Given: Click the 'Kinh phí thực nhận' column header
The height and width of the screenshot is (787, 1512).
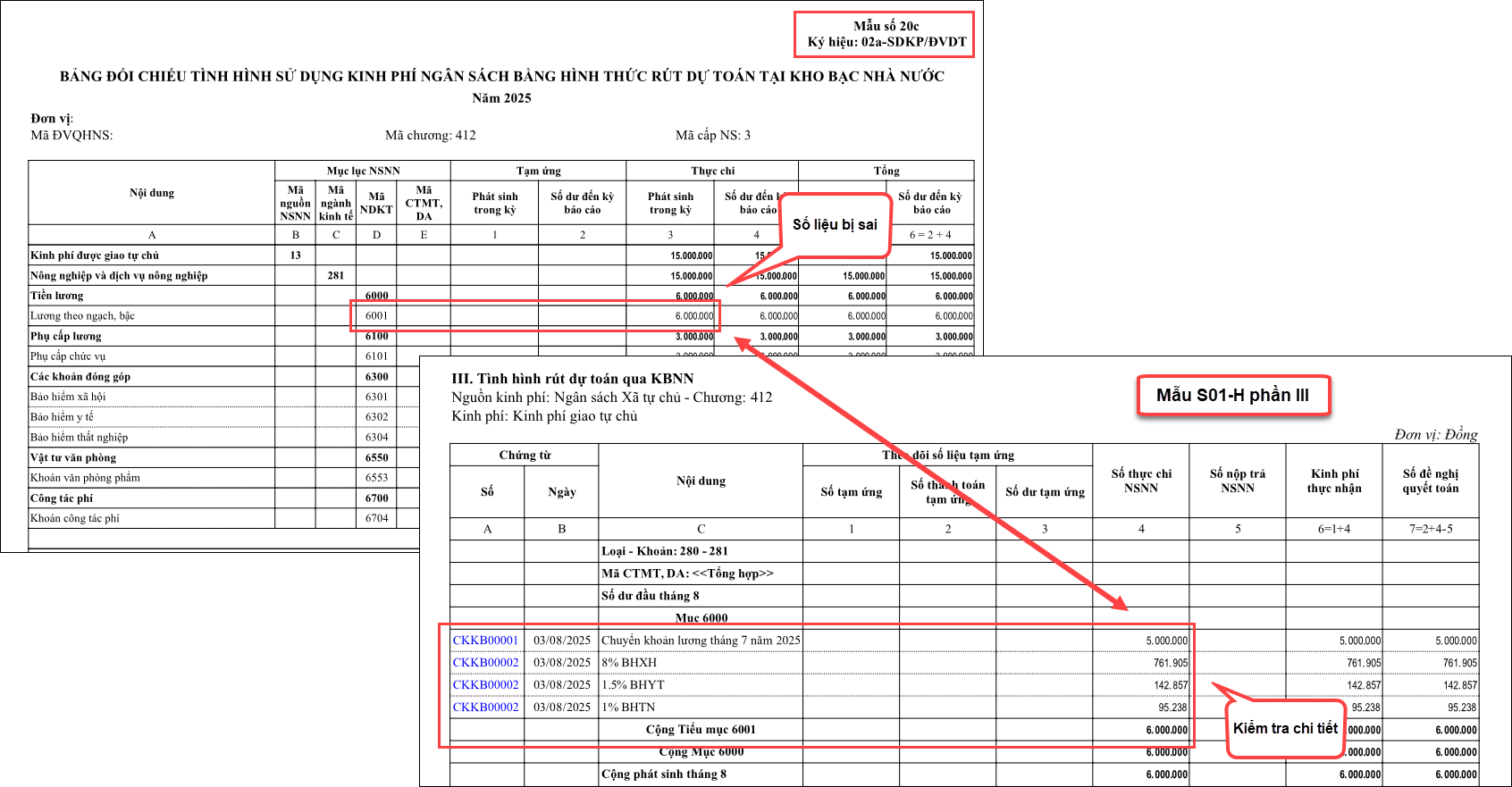Looking at the screenshot, I should [x=1334, y=481].
